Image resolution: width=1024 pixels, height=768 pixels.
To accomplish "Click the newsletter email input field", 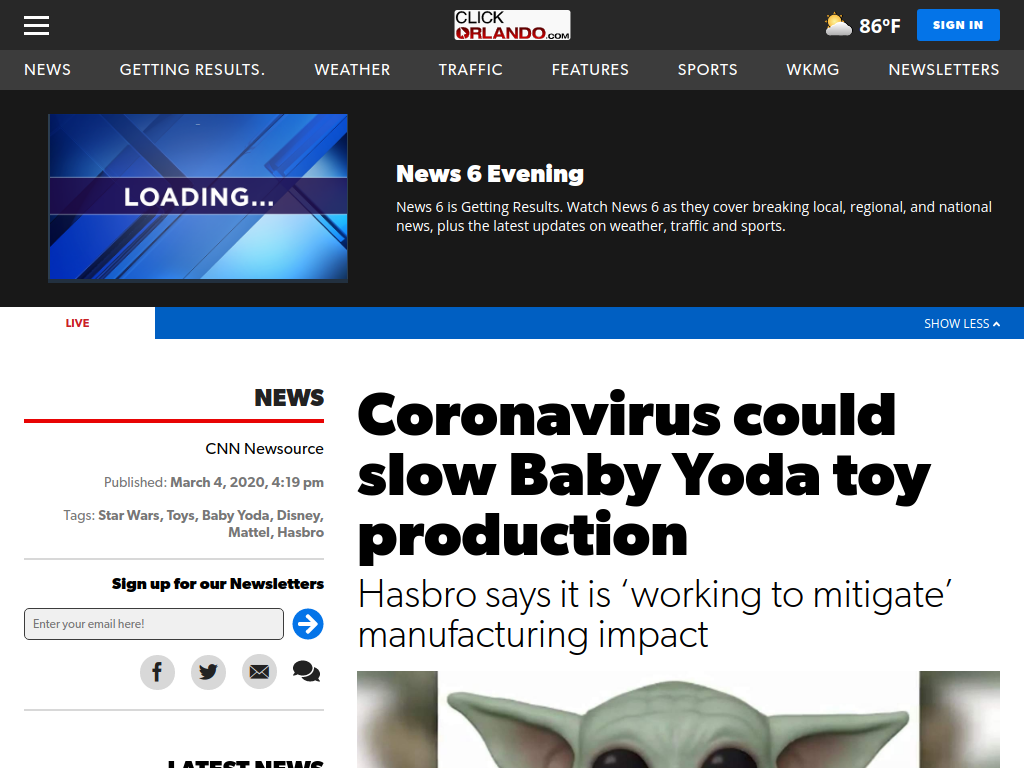I will [x=154, y=624].
